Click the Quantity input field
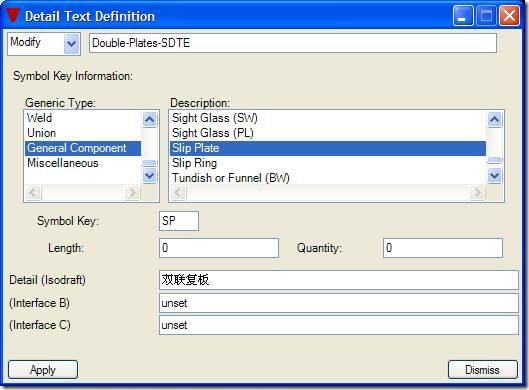This screenshot has height=390, width=529. point(443,248)
